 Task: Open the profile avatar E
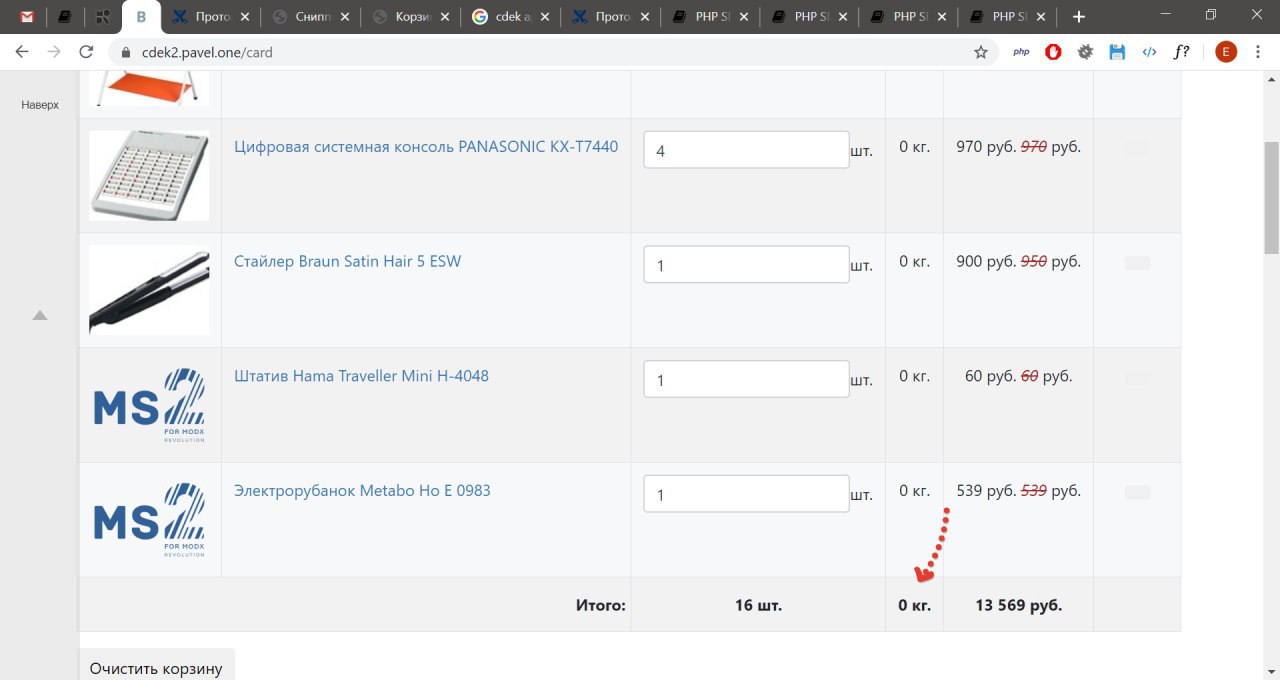tap(1226, 52)
